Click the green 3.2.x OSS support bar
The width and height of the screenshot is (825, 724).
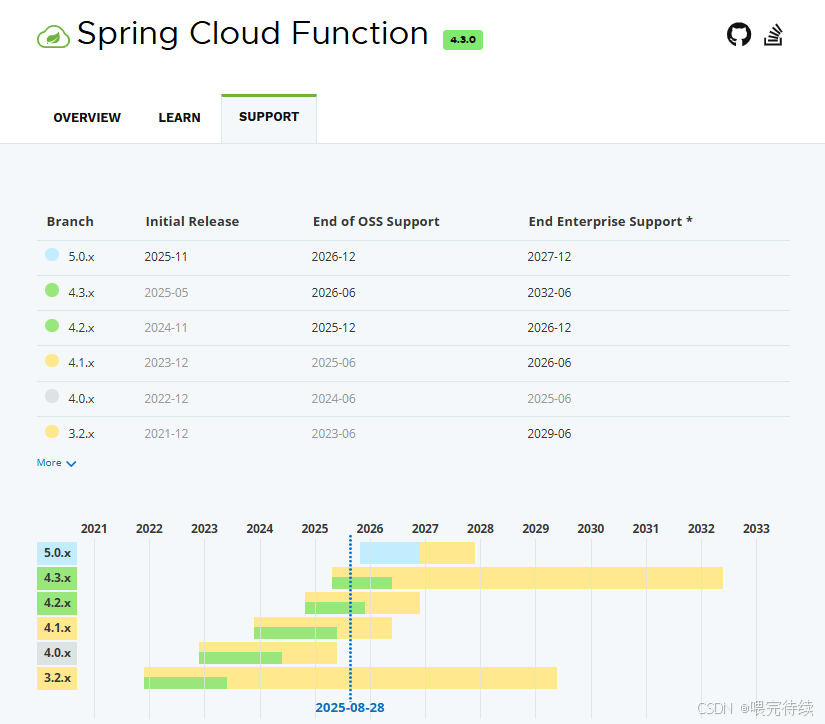tap(186, 683)
